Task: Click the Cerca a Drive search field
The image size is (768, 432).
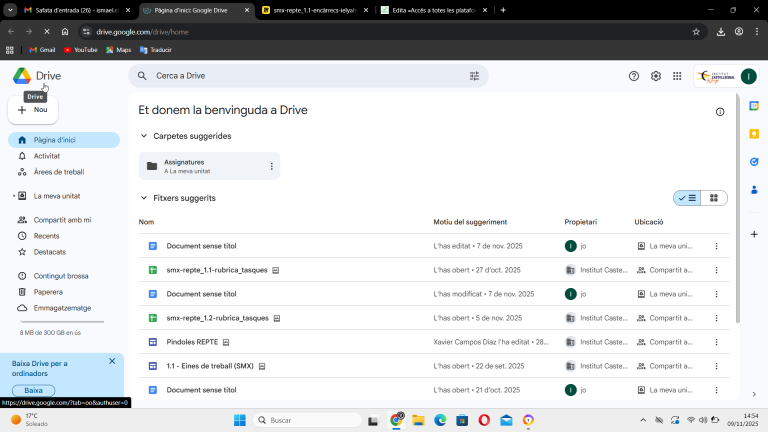Action: tap(300, 76)
